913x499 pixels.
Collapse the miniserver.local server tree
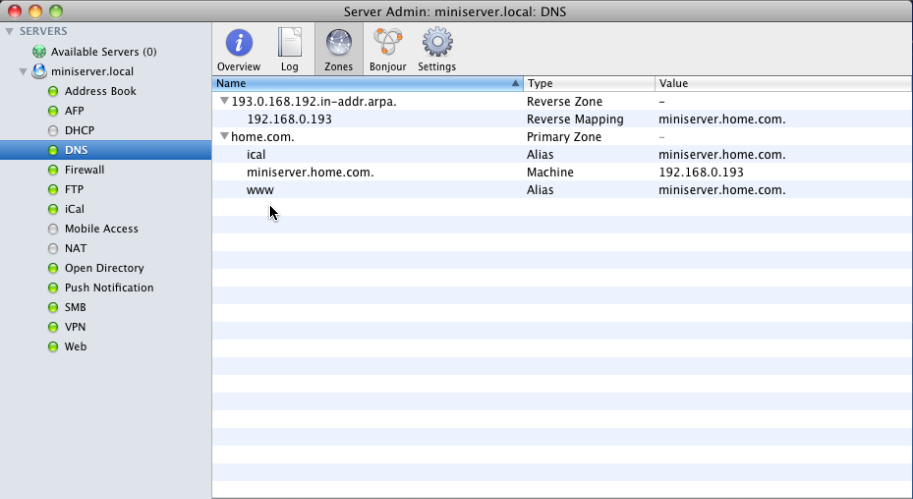coord(23,72)
